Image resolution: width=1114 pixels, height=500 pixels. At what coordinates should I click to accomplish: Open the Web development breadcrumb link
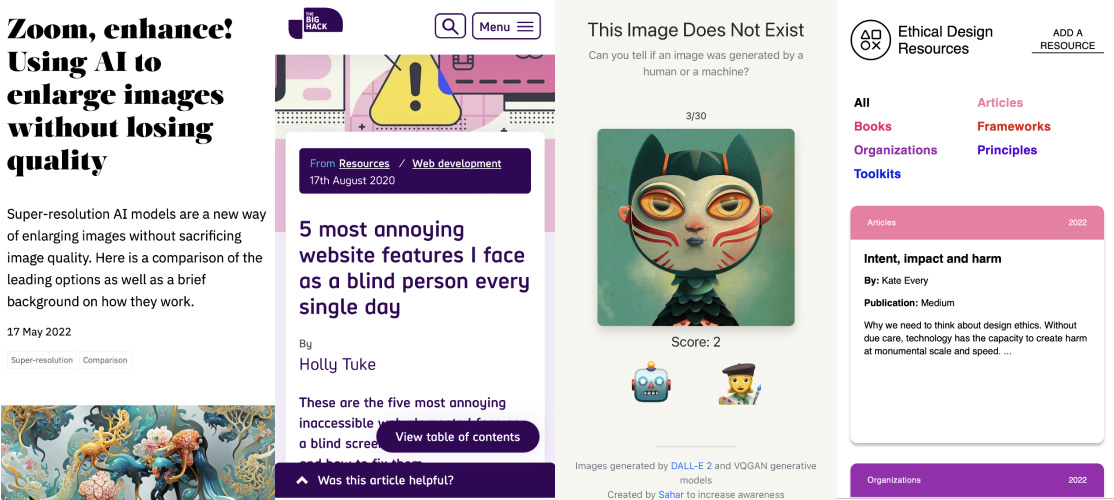[457, 163]
